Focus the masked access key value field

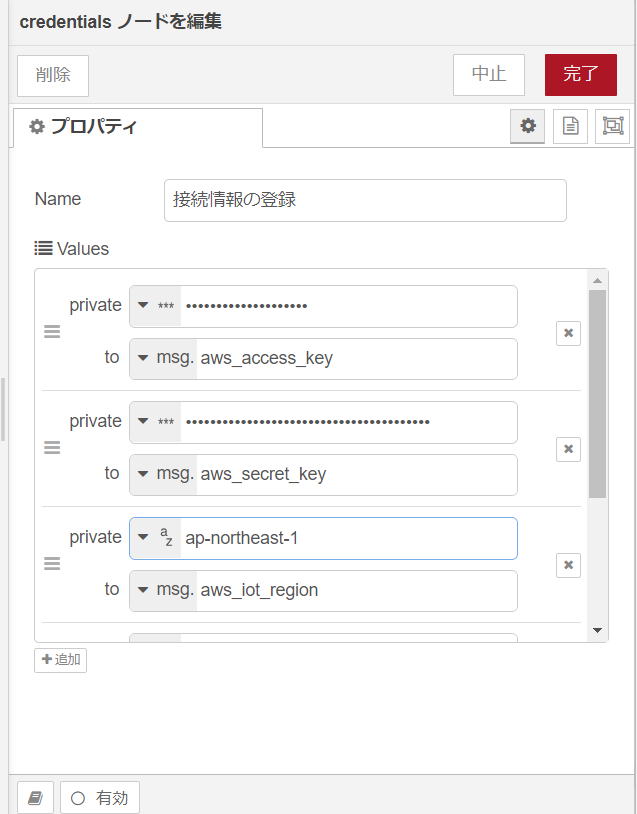[x=348, y=306]
